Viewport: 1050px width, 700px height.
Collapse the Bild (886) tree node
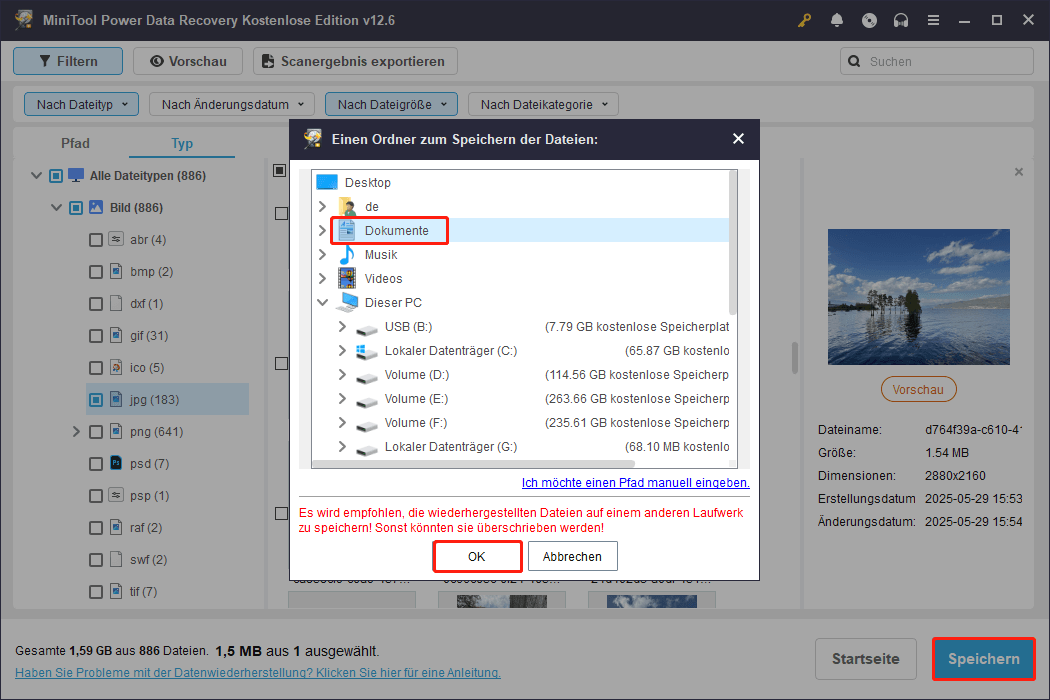coord(57,207)
